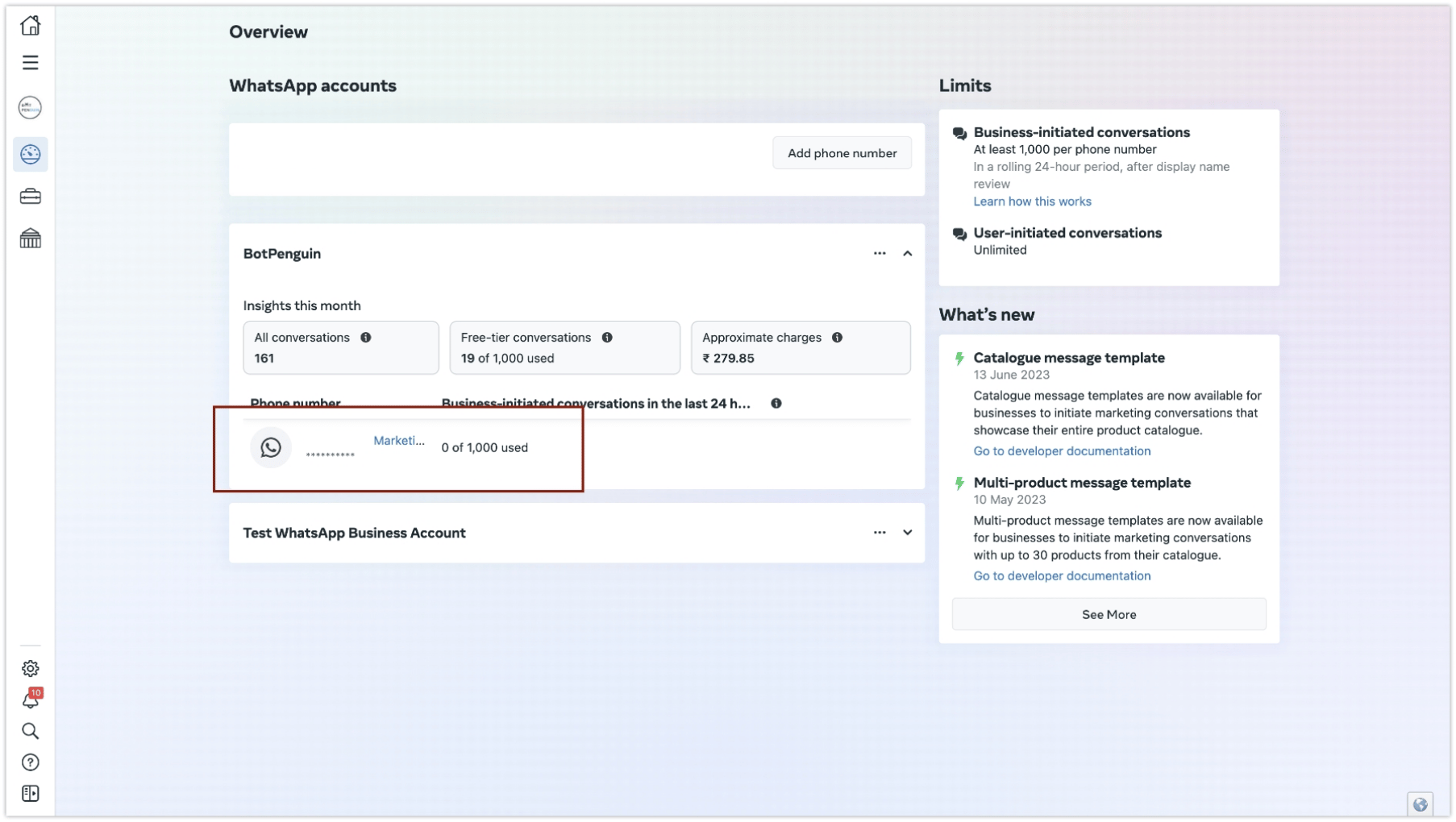Open the bank building billing icon

[x=31, y=239]
